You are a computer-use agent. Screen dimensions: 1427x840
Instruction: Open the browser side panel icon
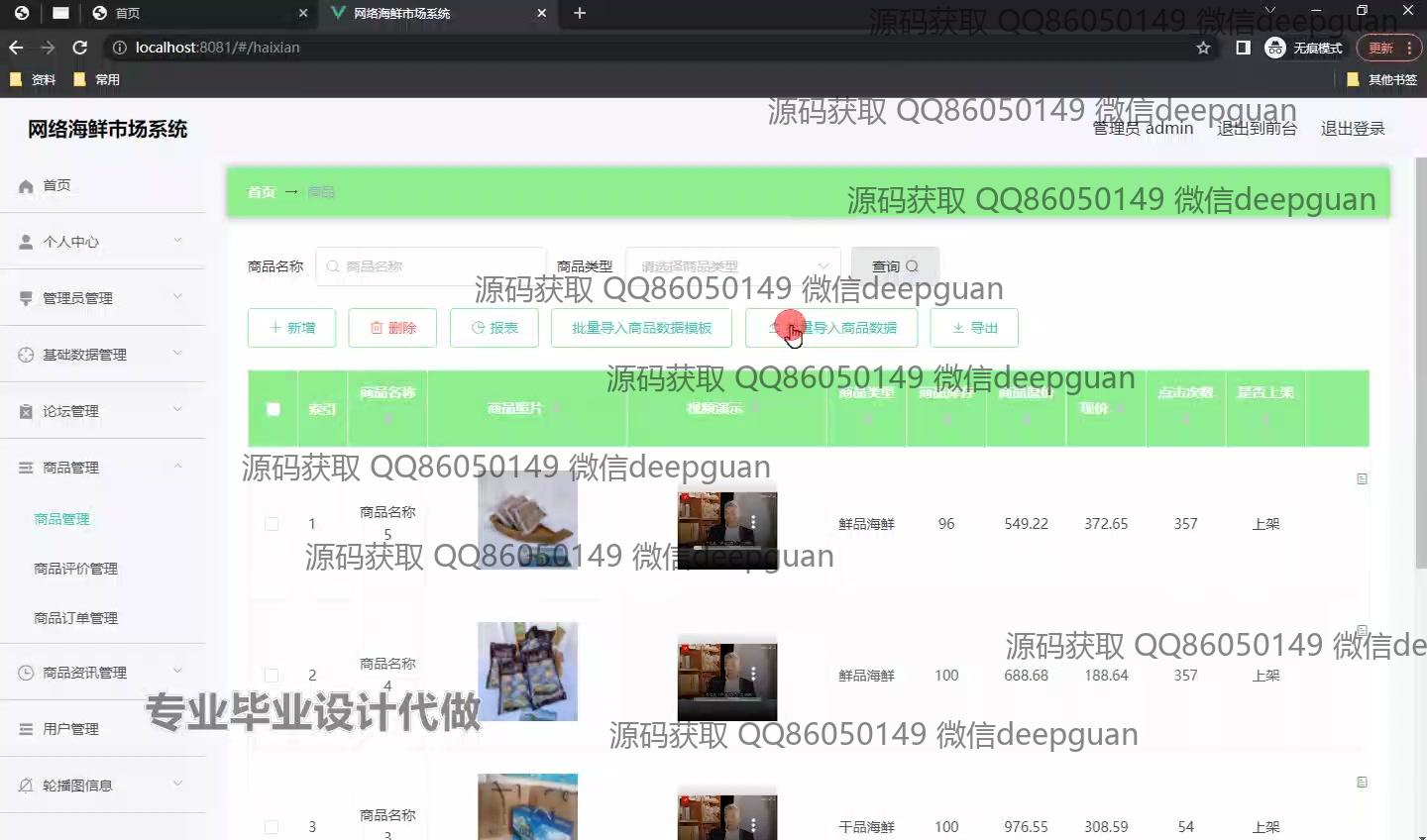[x=1243, y=48]
